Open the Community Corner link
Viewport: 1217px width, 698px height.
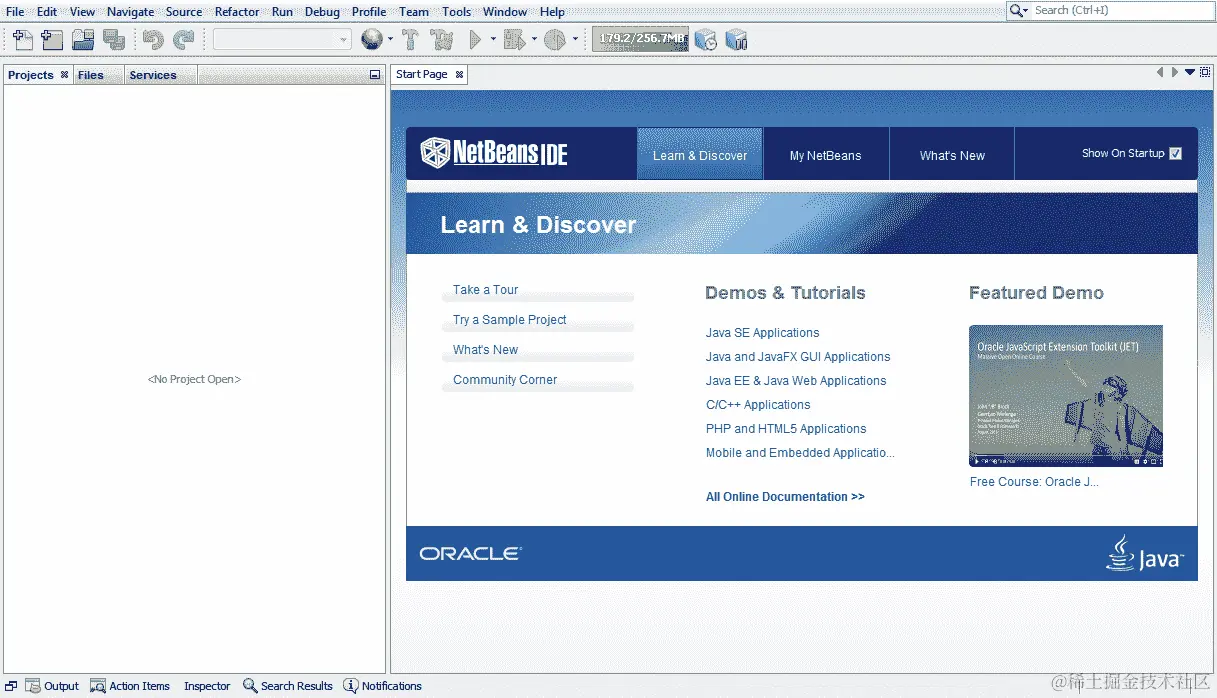tap(505, 380)
